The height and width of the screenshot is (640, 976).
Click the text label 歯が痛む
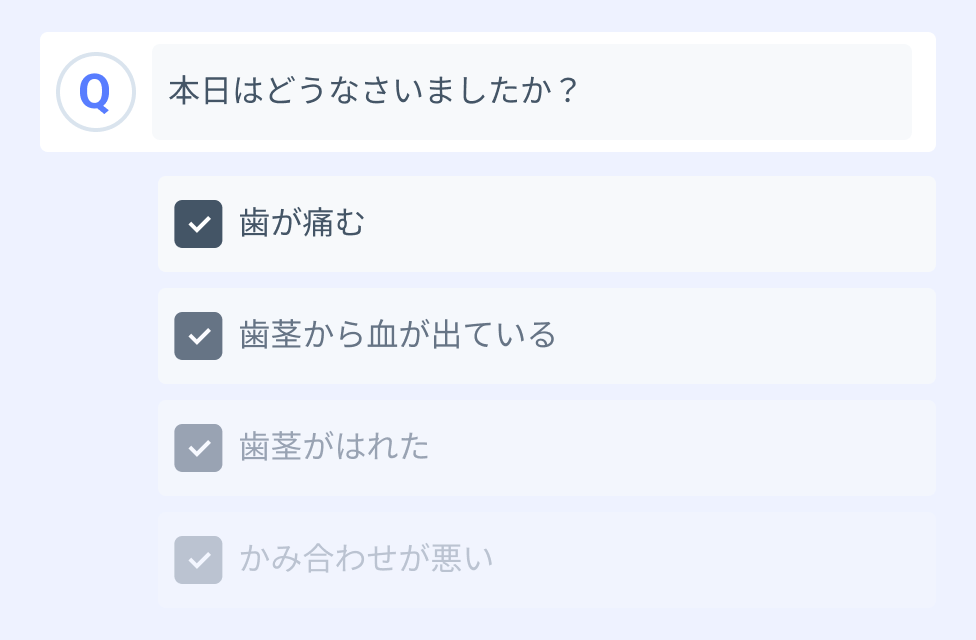[x=301, y=224]
